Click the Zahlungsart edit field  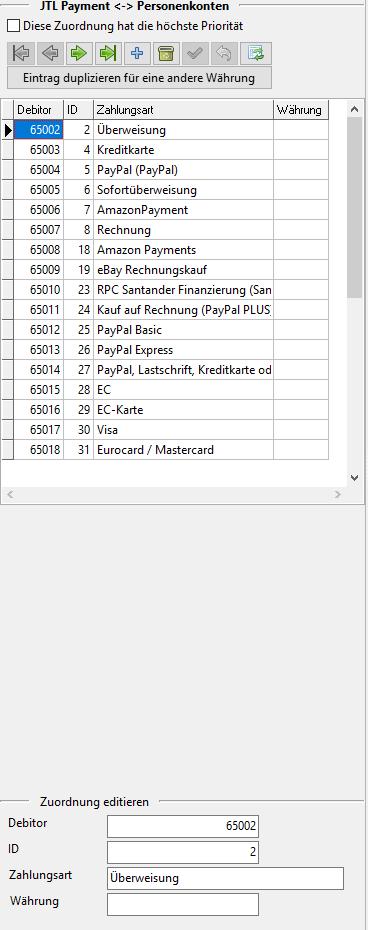point(225,878)
